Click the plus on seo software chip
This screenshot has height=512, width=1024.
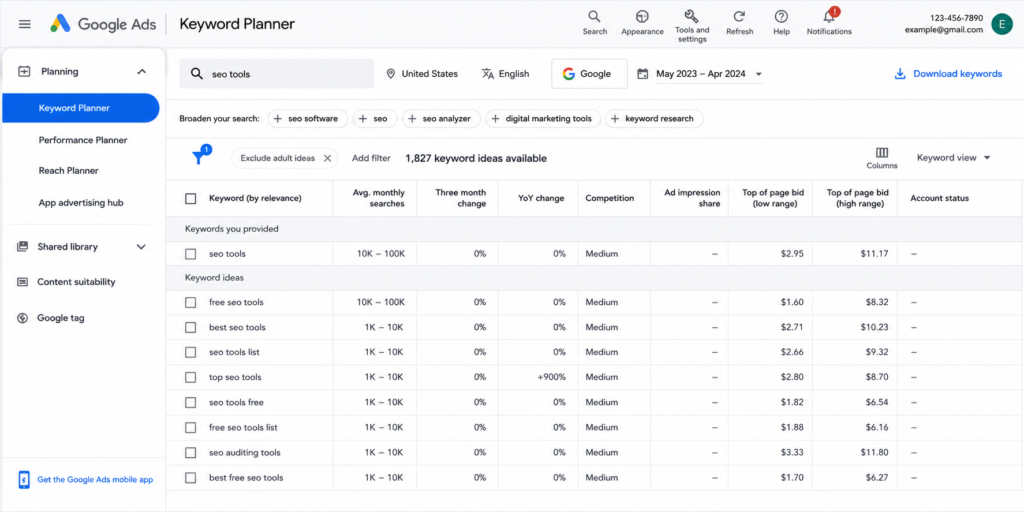click(x=278, y=119)
